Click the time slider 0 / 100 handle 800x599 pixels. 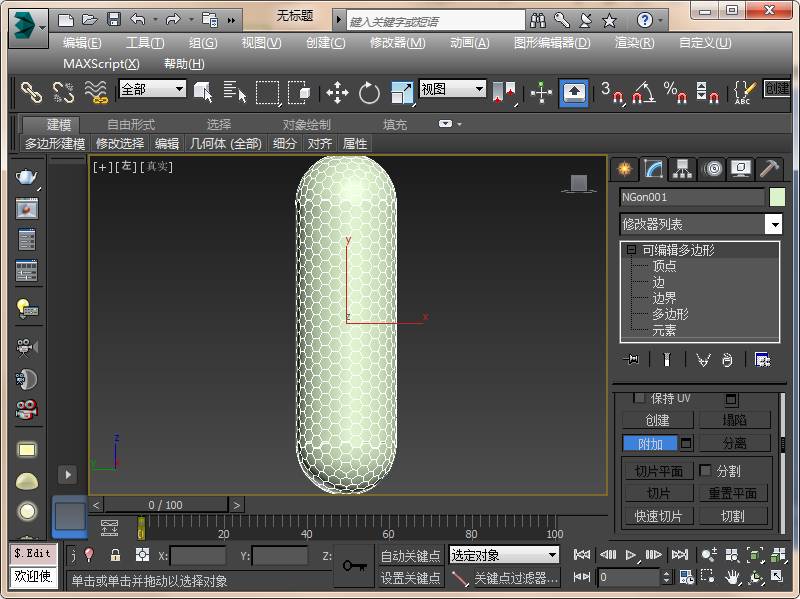click(166, 505)
